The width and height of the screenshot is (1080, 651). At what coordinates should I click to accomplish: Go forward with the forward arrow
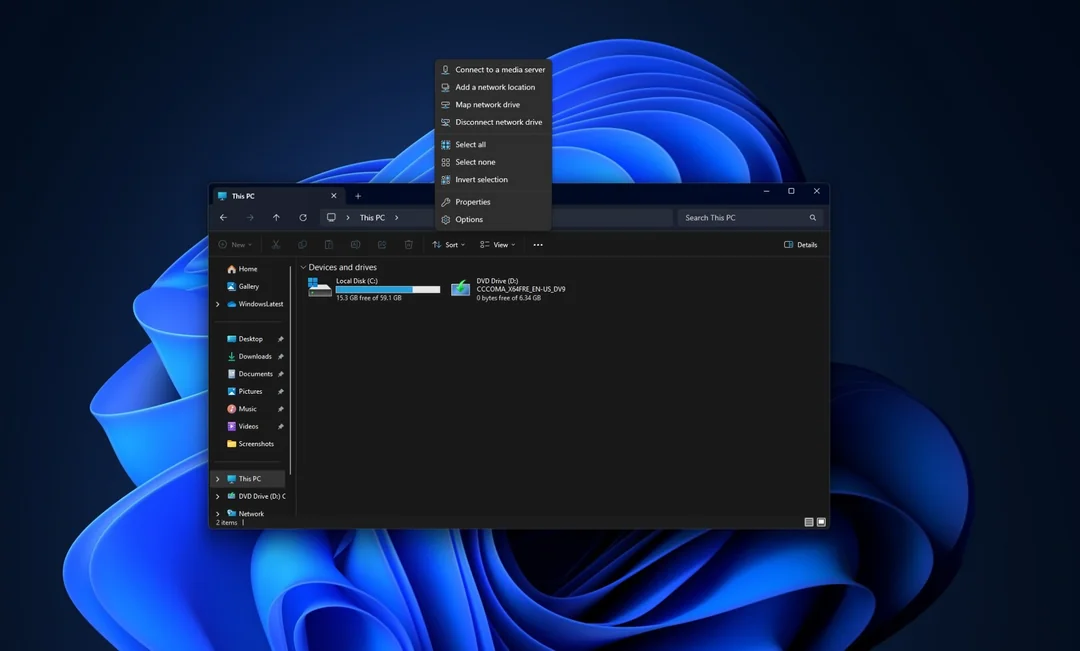(x=250, y=218)
